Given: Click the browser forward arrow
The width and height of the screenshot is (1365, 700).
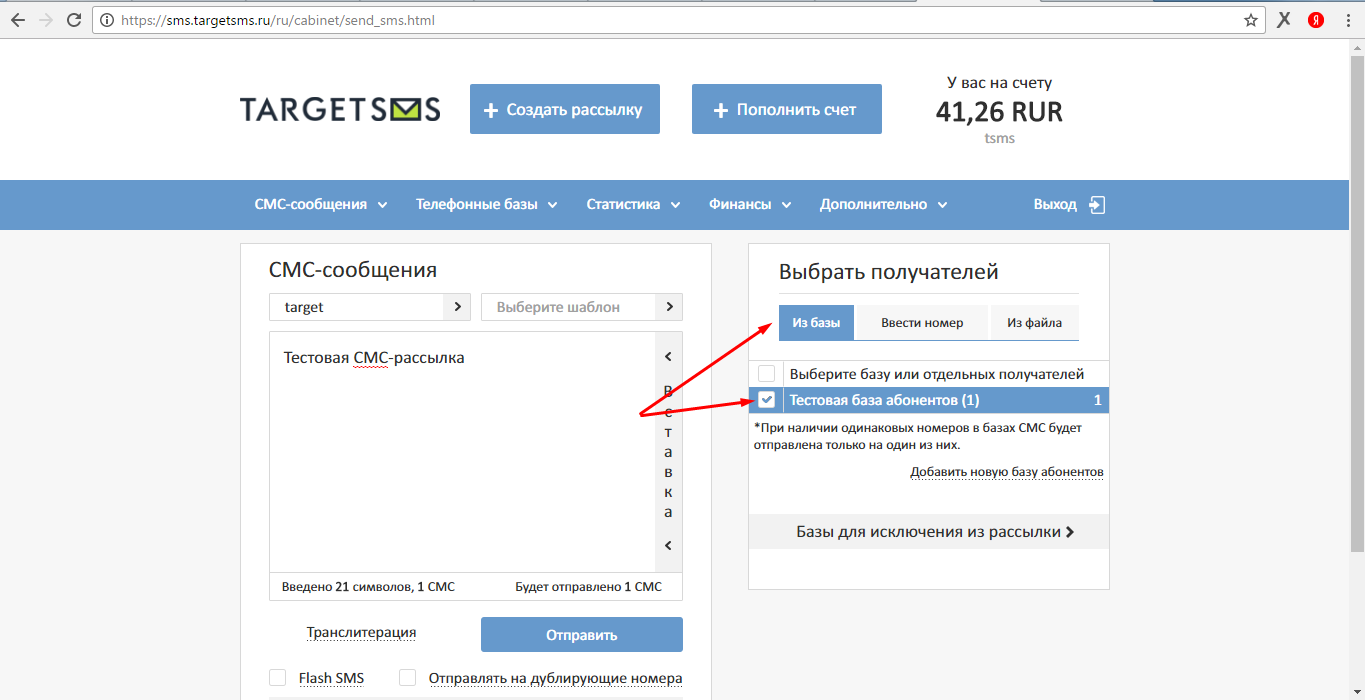Looking at the screenshot, I should click(45, 20).
